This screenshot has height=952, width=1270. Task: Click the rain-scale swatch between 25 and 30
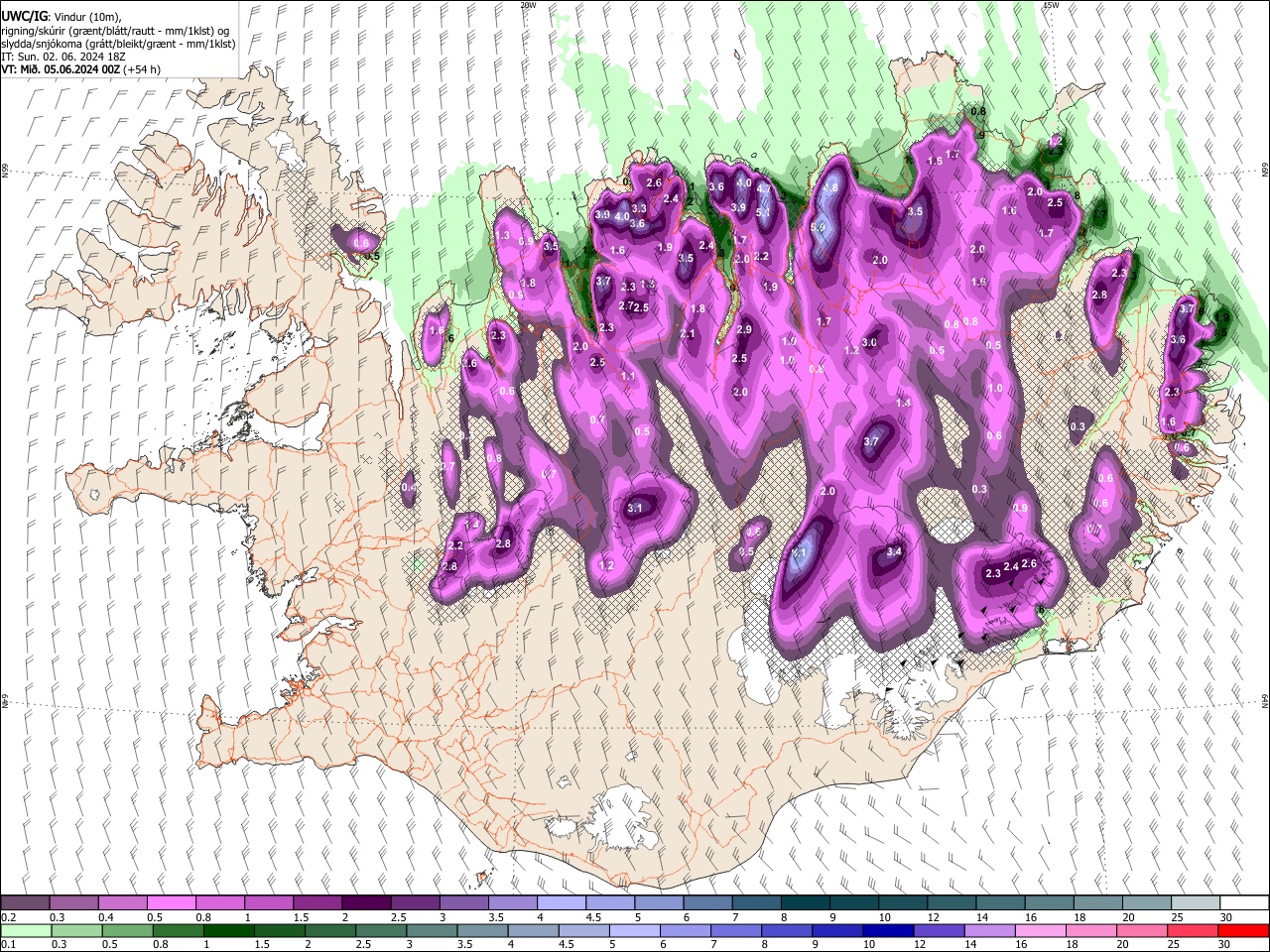(1193, 930)
